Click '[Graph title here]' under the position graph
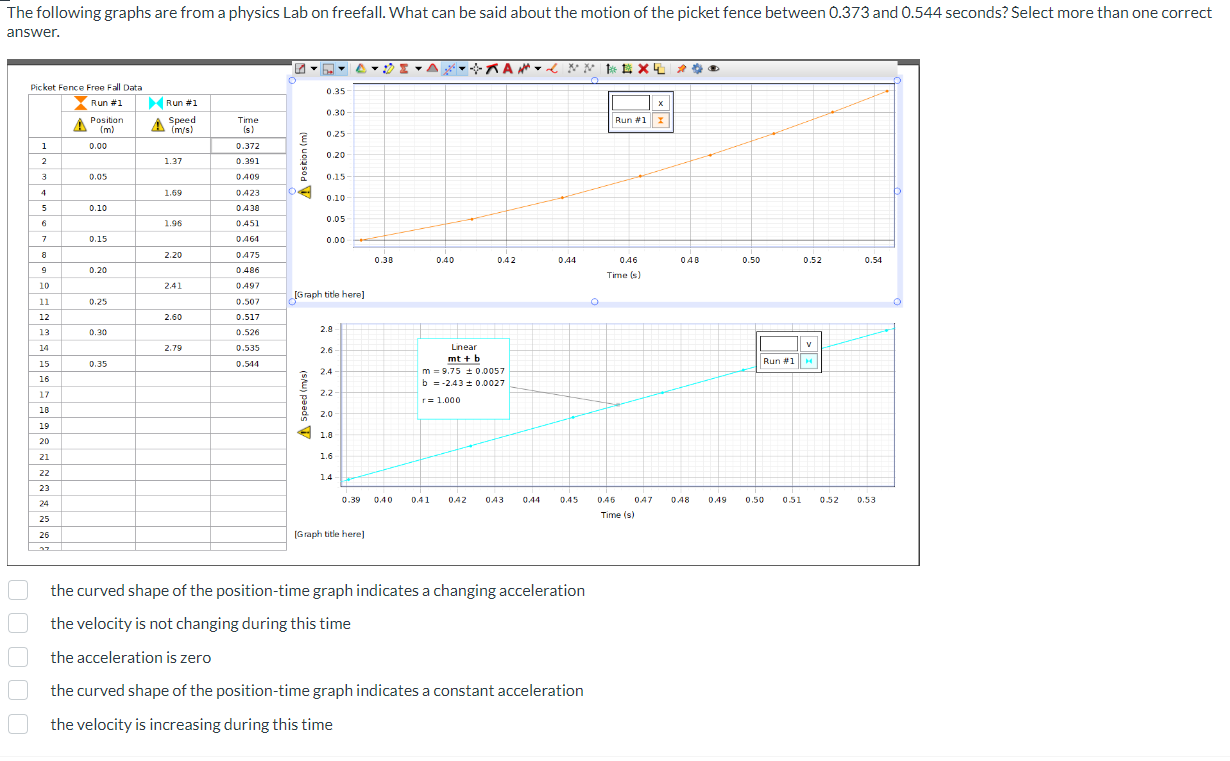 tap(330, 295)
